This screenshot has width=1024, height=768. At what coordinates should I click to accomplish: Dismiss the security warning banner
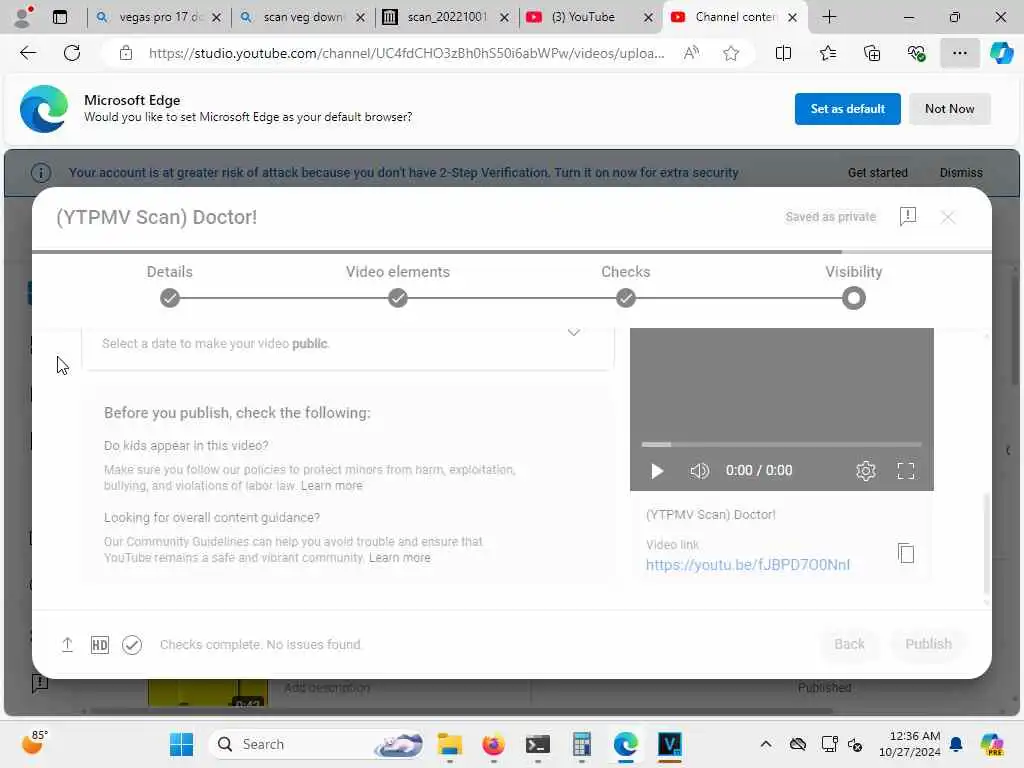point(961,173)
